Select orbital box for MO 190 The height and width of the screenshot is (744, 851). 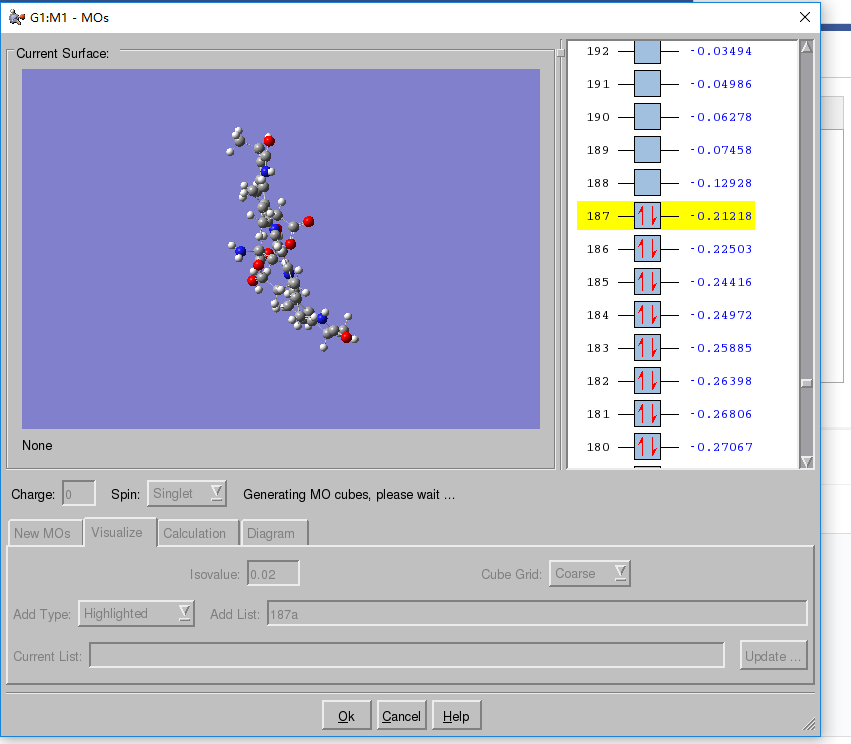point(647,117)
